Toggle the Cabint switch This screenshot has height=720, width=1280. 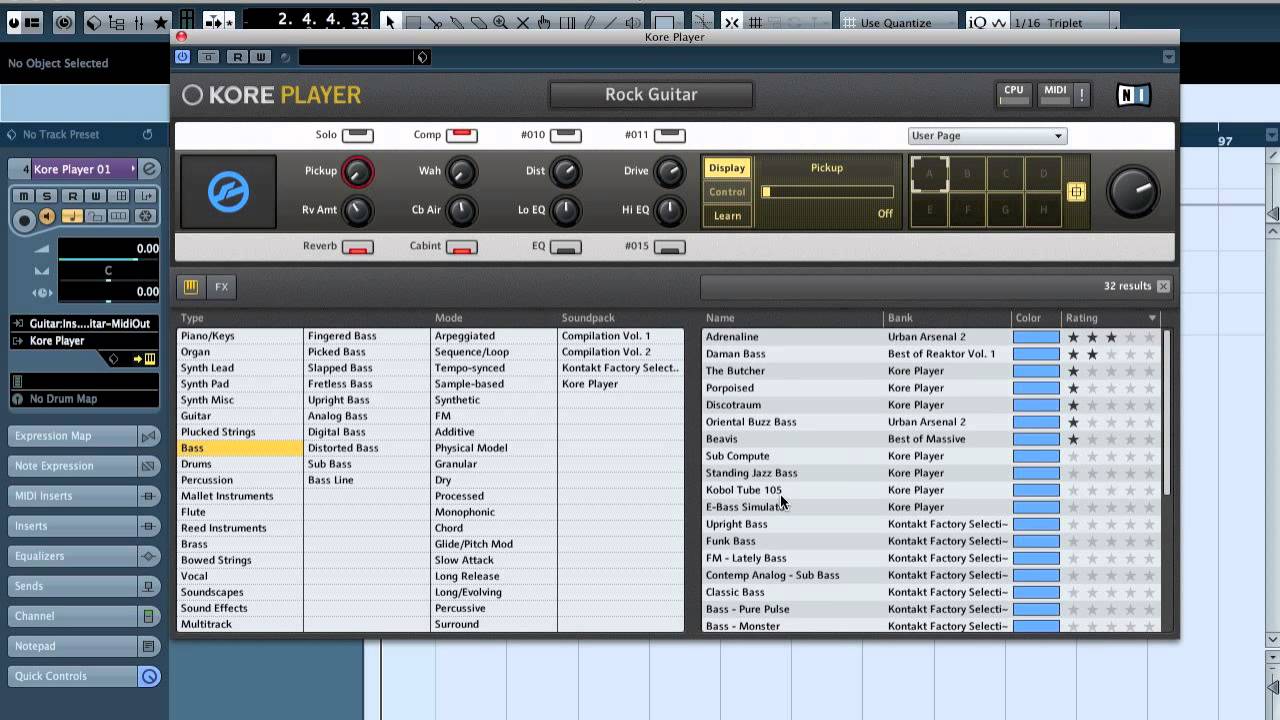461,247
